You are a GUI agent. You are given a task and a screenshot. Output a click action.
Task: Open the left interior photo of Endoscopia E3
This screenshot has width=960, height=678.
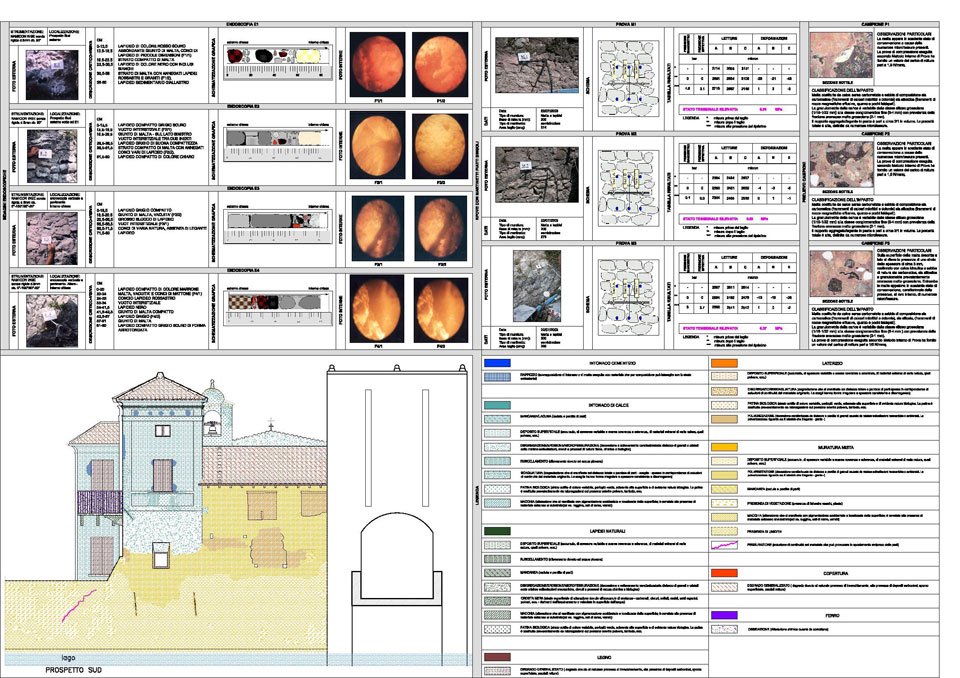378,228
